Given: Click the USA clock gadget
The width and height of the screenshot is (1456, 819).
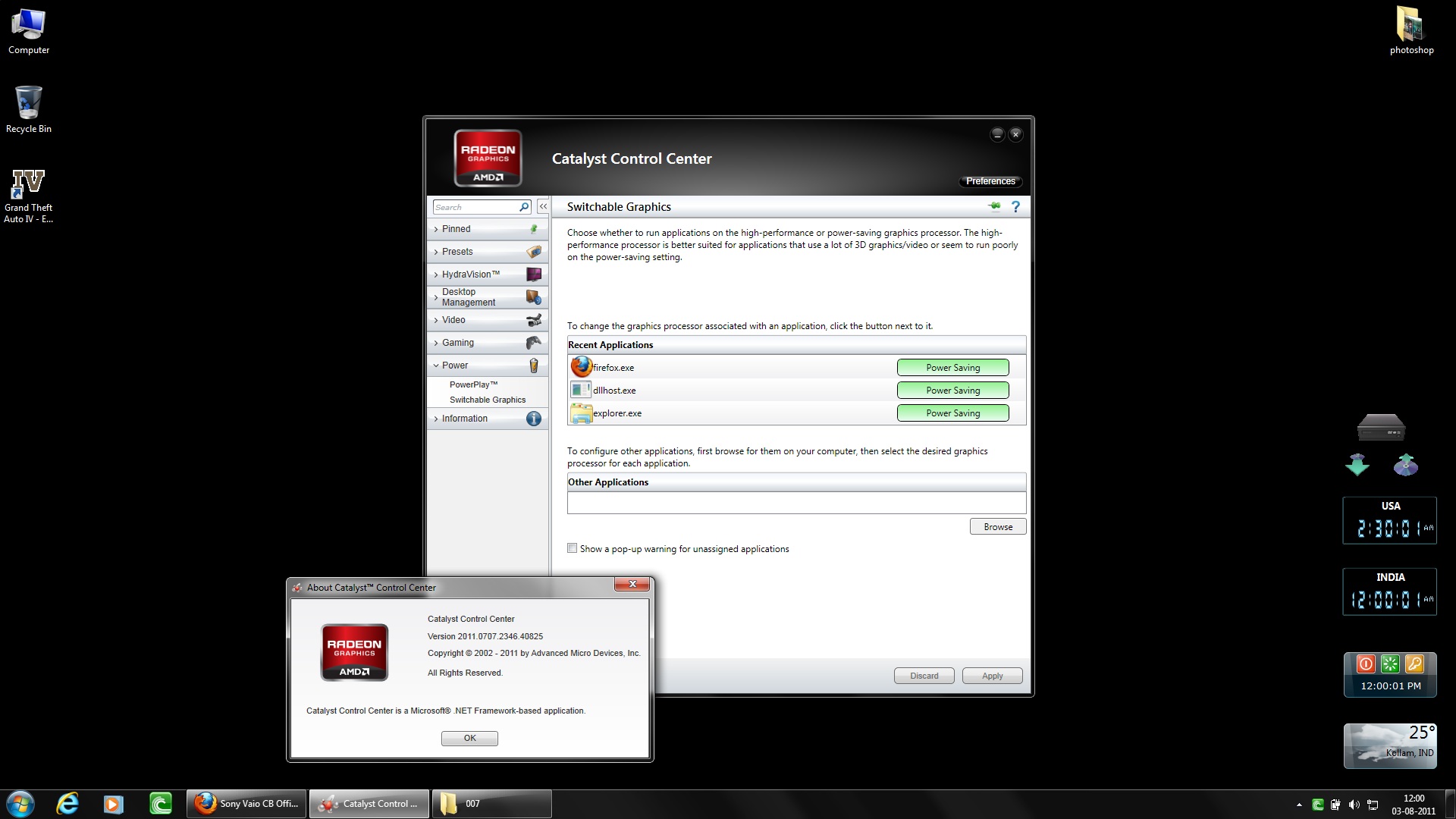Looking at the screenshot, I should (1390, 520).
